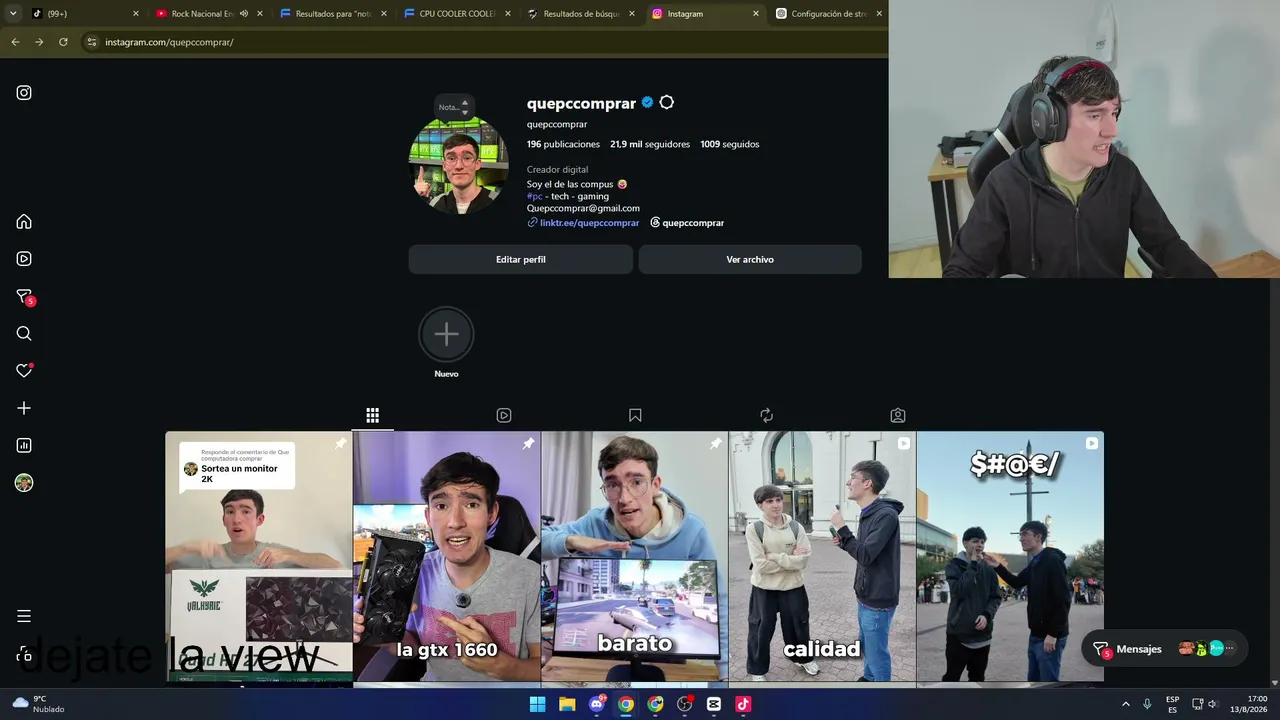1280x720 pixels.
Task: Click the create new post plus icon
Action: point(24,408)
